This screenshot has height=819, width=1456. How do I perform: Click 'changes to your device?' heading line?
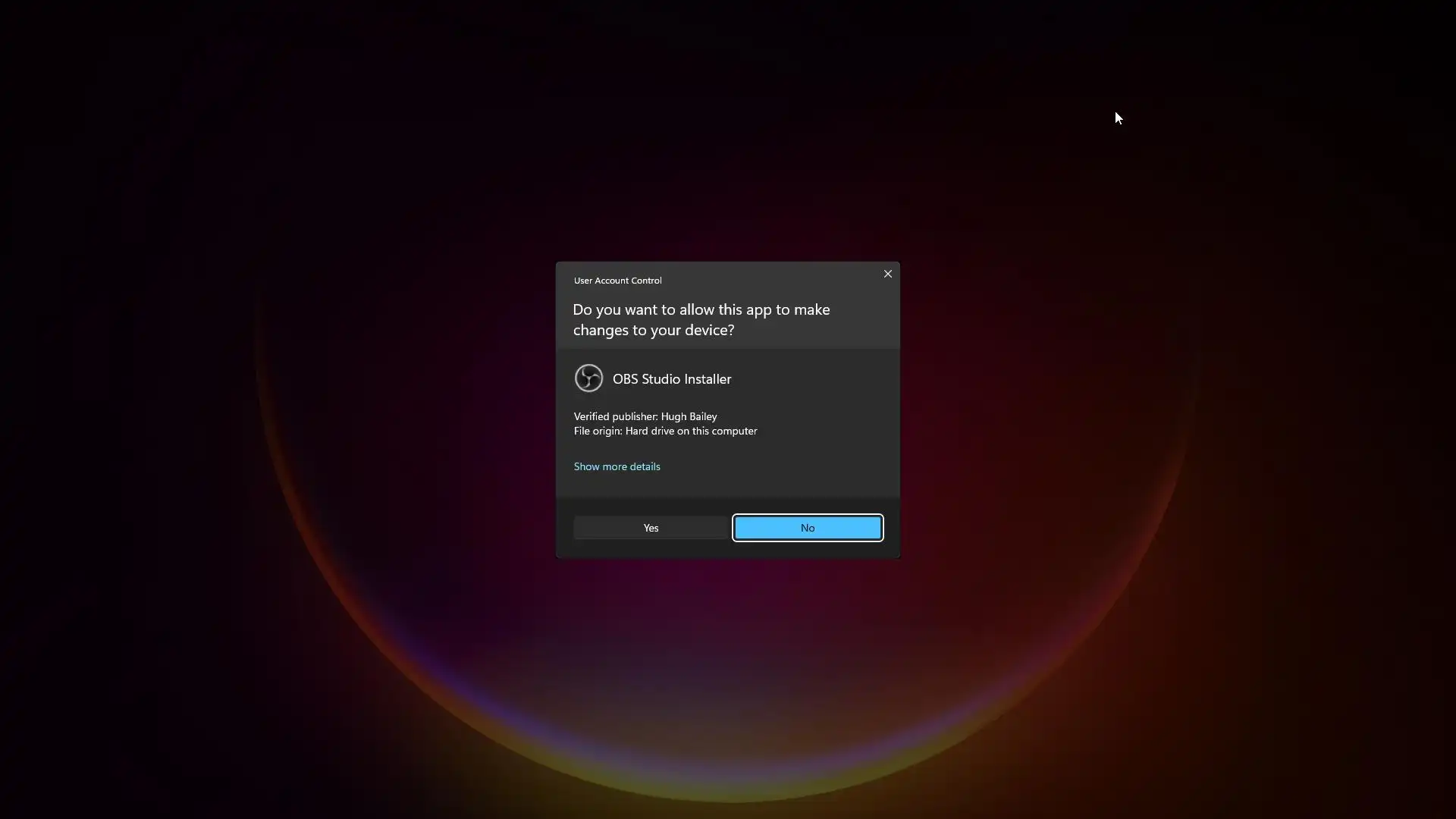click(653, 331)
